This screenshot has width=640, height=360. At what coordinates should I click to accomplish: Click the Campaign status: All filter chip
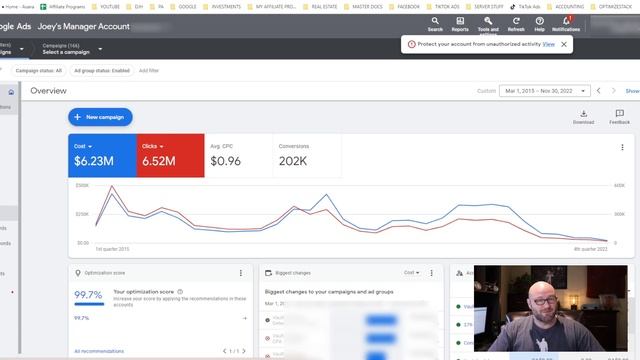point(38,71)
